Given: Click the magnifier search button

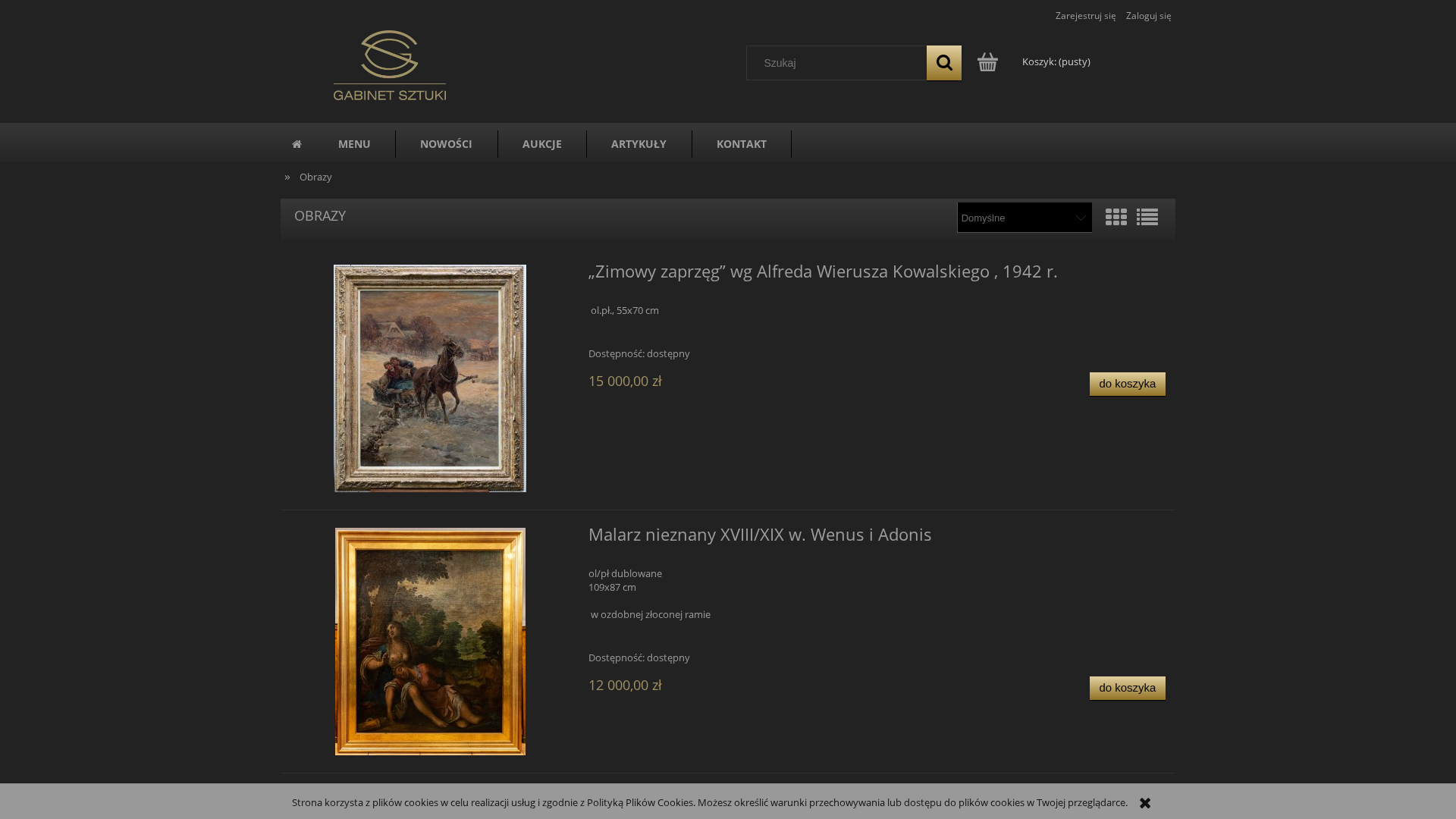Looking at the screenshot, I should click(943, 63).
